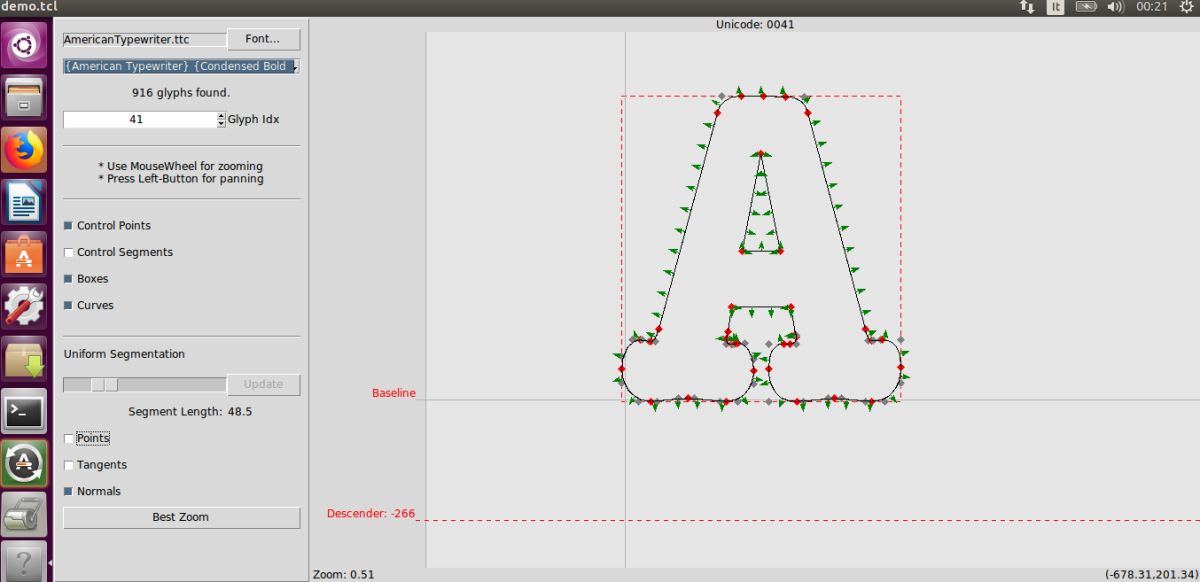Click Segment Length: 48.5 label
Screen dimensions: 1200x582
click(x=190, y=412)
